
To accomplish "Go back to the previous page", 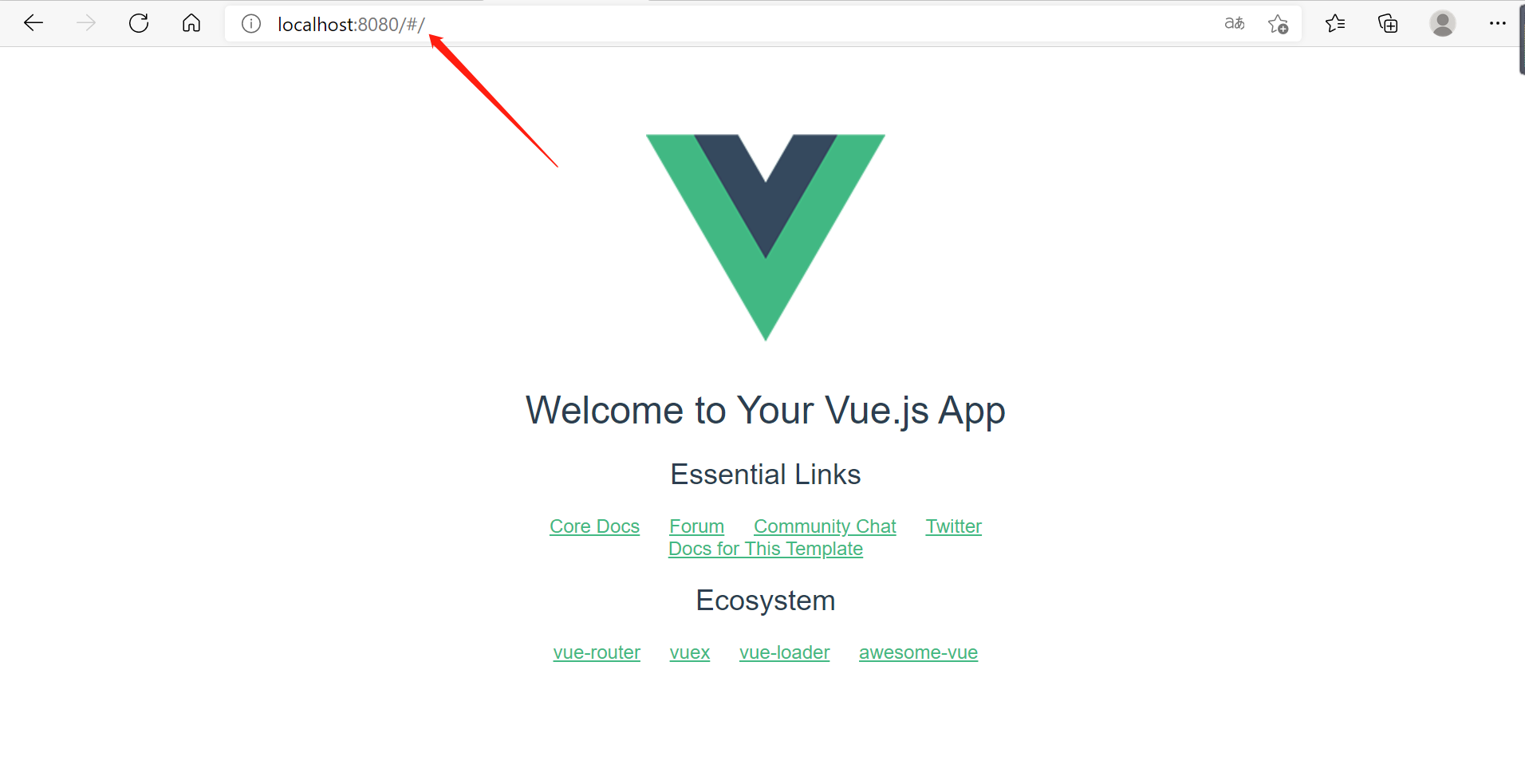I will click(x=33, y=23).
